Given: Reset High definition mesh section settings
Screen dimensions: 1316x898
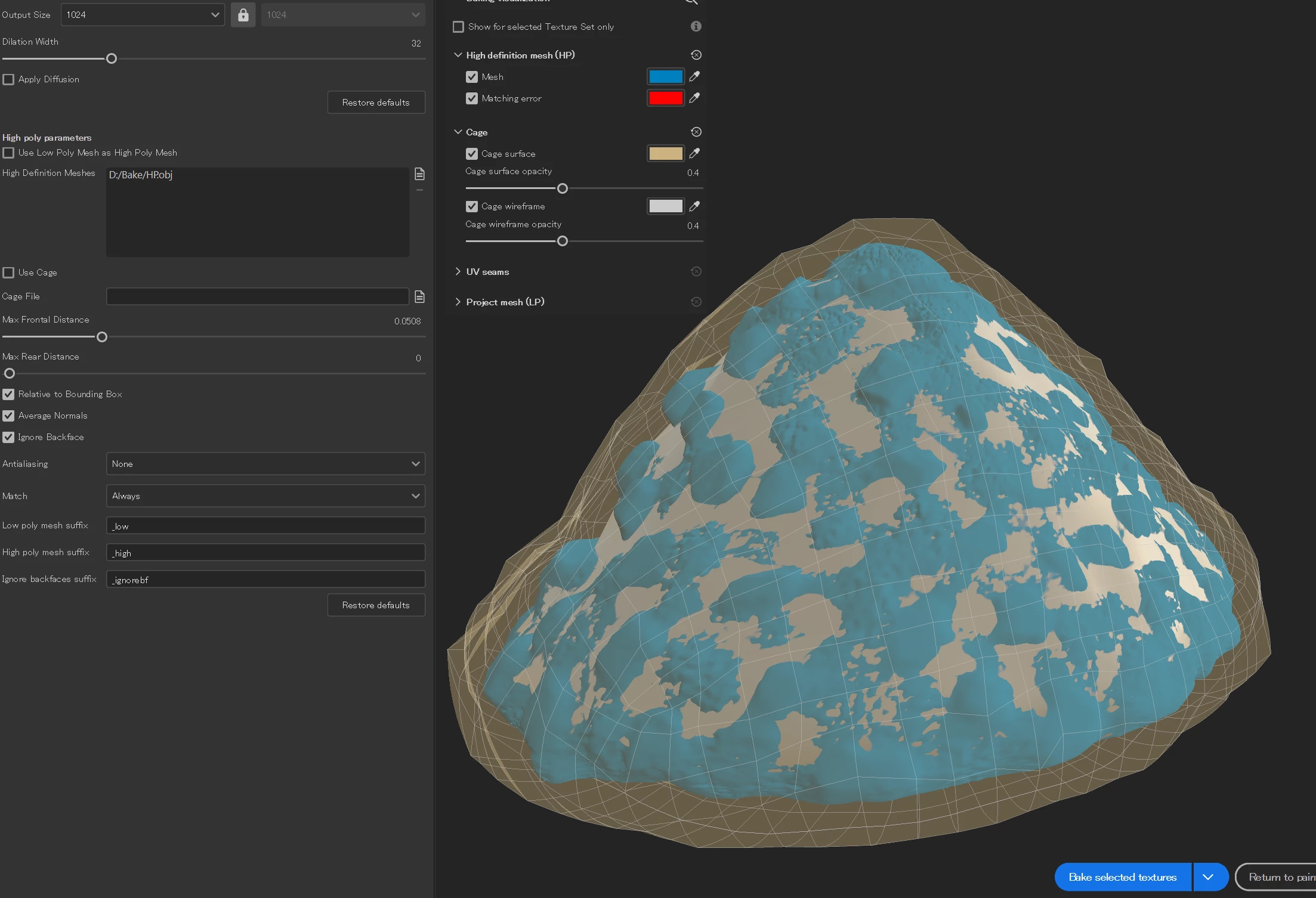Looking at the screenshot, I should tap(696, 55).
